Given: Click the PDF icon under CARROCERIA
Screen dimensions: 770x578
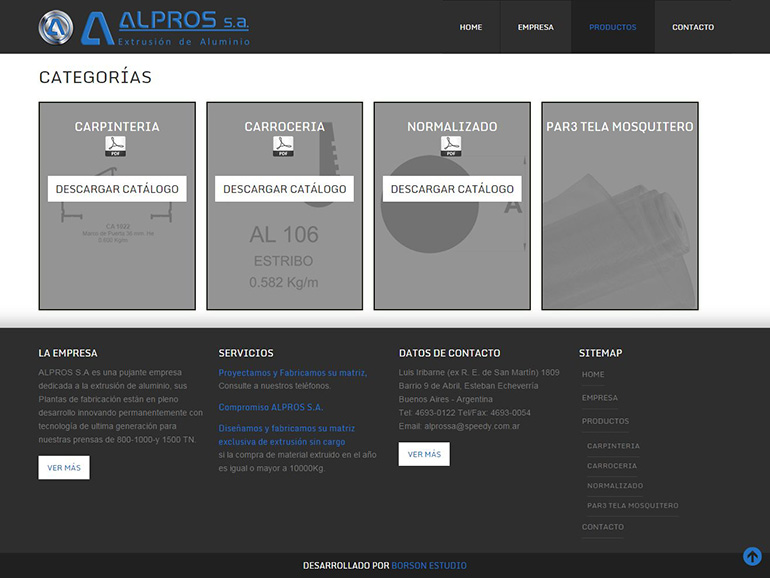Looking at the screenshot, I should pos(283,146).
